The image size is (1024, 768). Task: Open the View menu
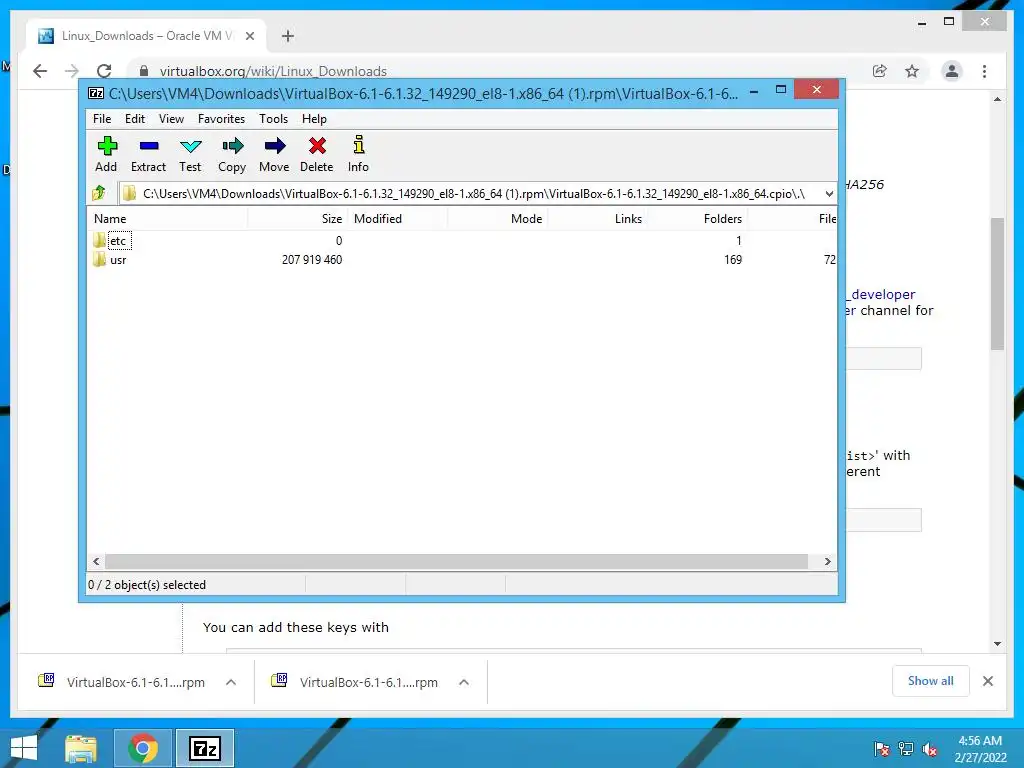point(171,119)
